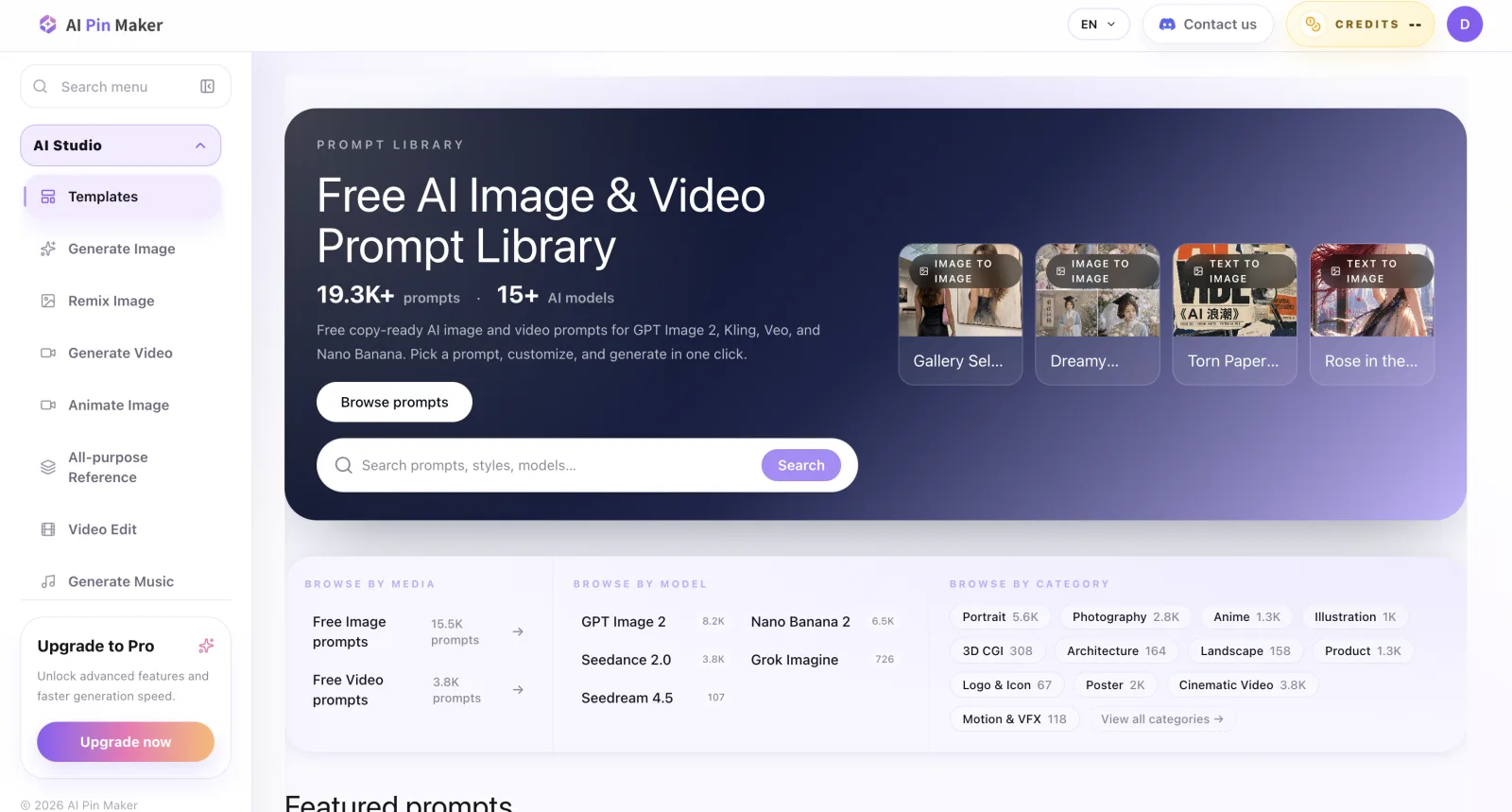Open Animate Image in the sidebar
Viewport: 1512px width, 812px height.
click(123, 405)
